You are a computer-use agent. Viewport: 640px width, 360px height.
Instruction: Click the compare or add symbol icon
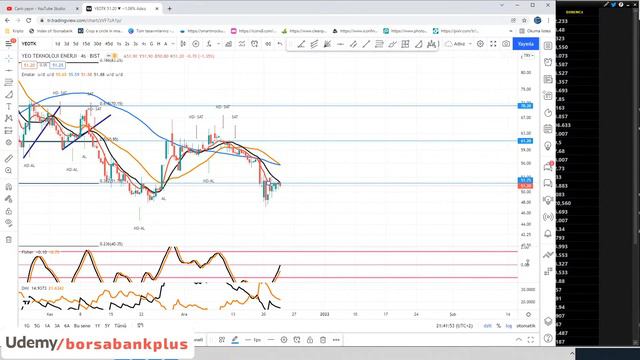(x=196, y=44)
